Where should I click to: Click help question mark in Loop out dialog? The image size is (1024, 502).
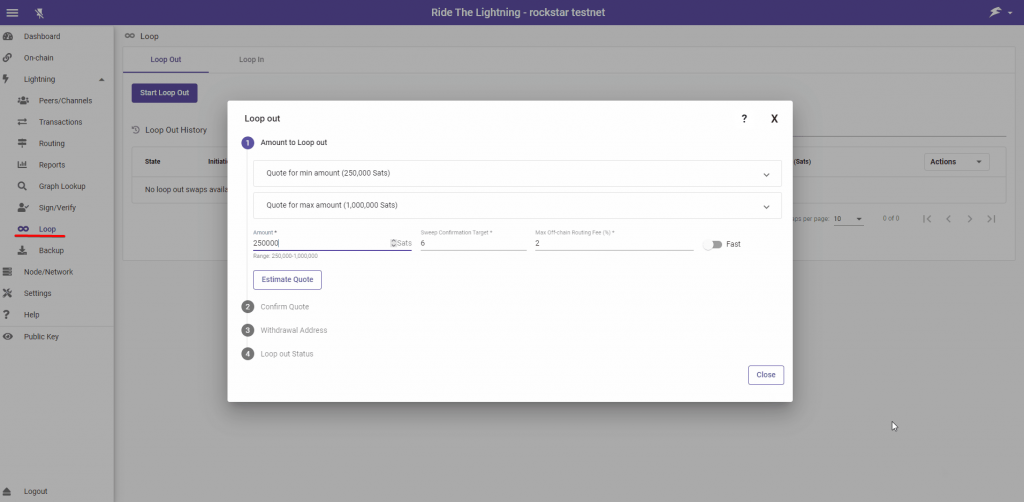744,119
